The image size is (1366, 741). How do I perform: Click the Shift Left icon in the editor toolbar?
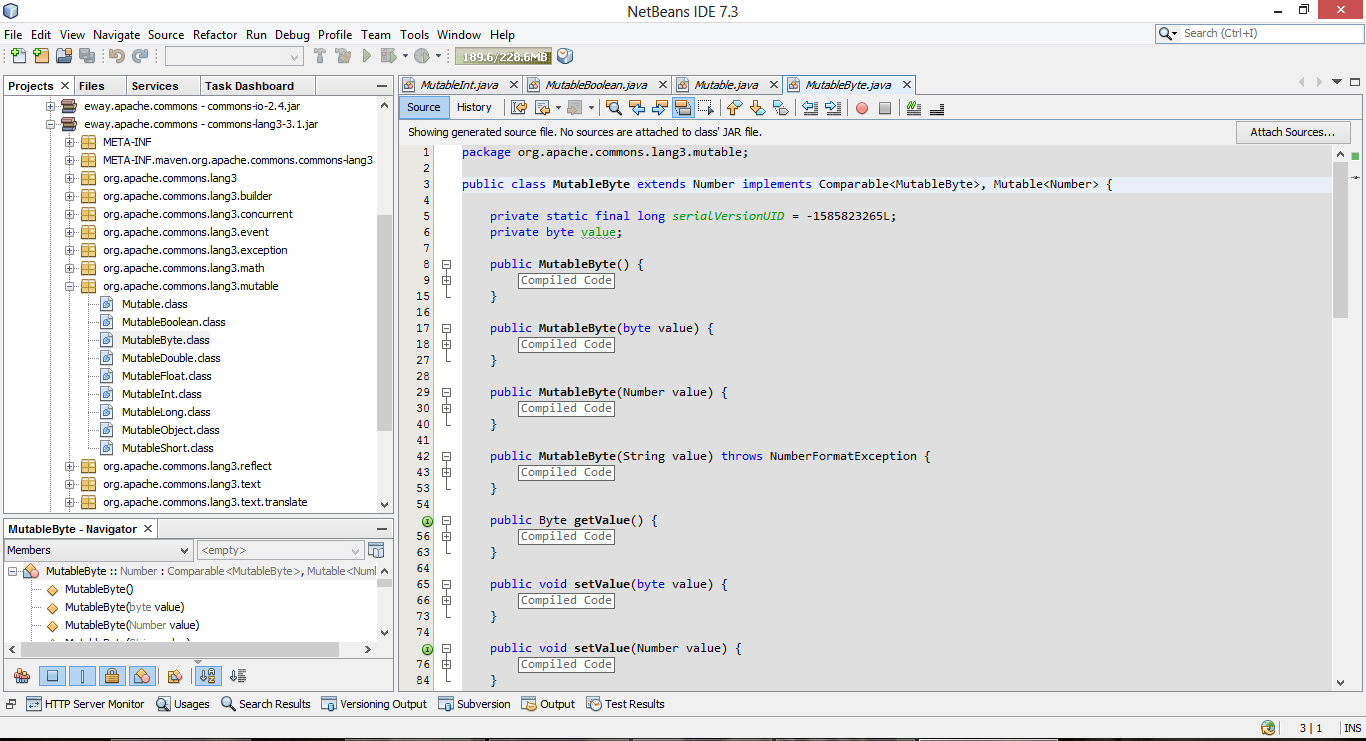pos(809,107)
